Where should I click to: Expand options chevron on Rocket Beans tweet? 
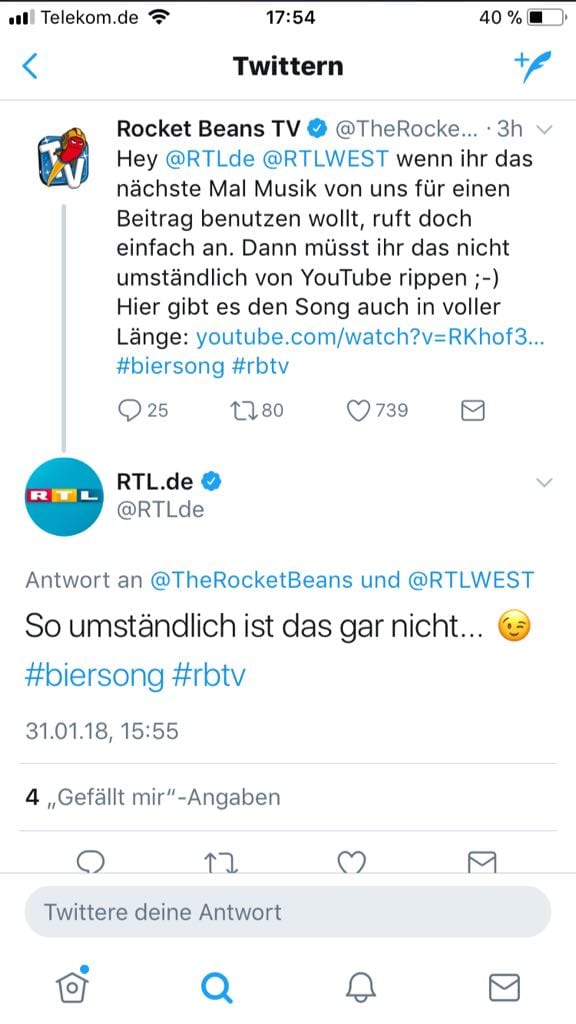pos(544,129)
